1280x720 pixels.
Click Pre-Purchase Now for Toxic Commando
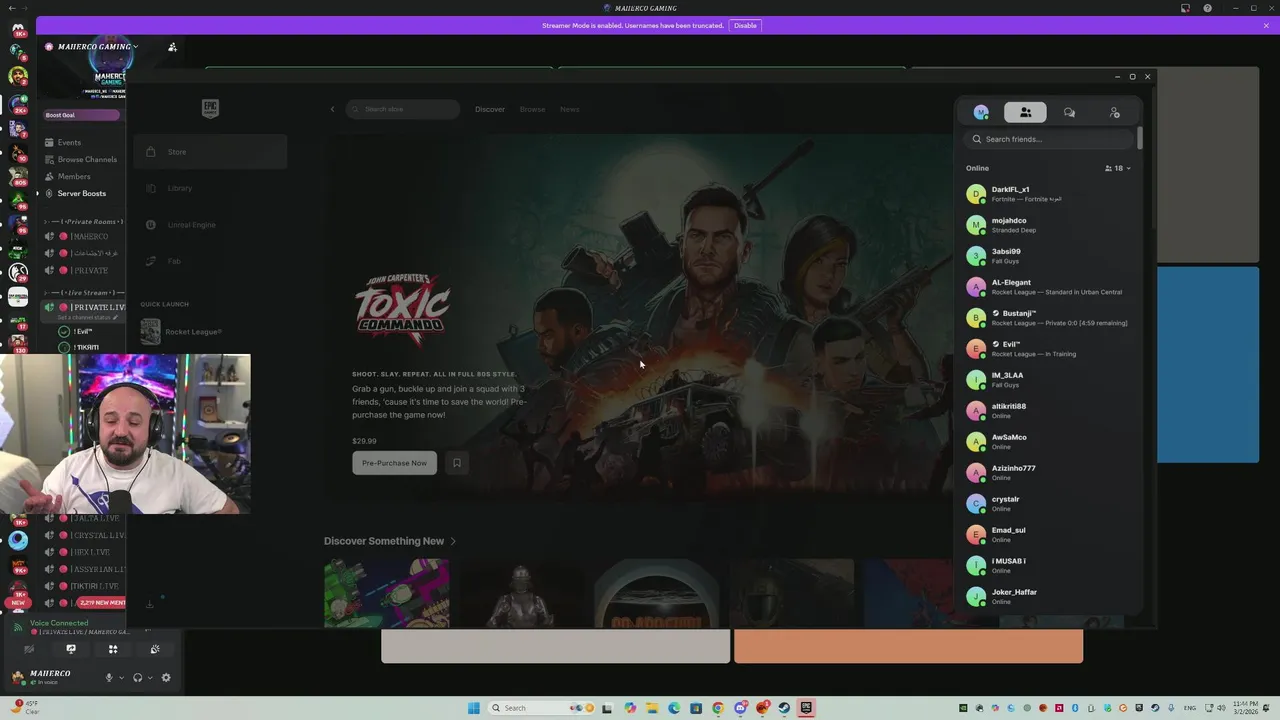tap(394, 463)
